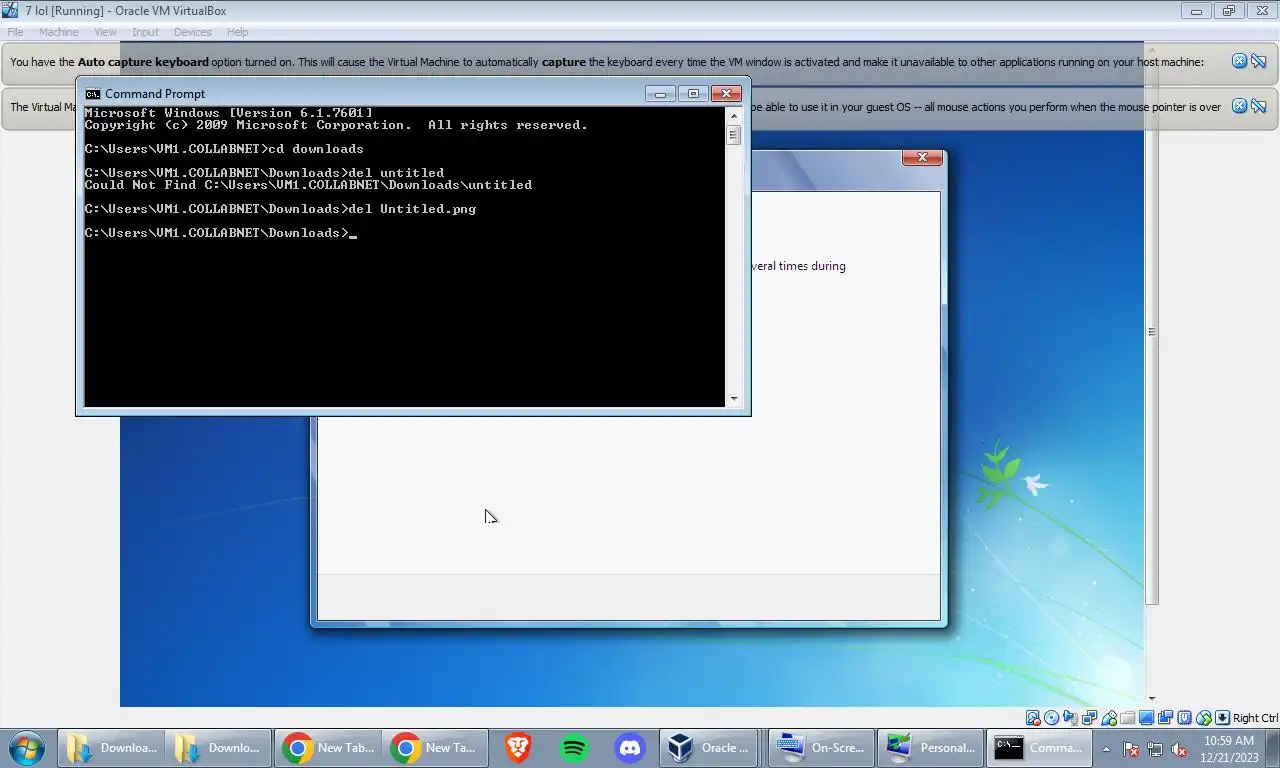Minimize the Command Prompt window
1280x768 pixels.
[660, 94]
